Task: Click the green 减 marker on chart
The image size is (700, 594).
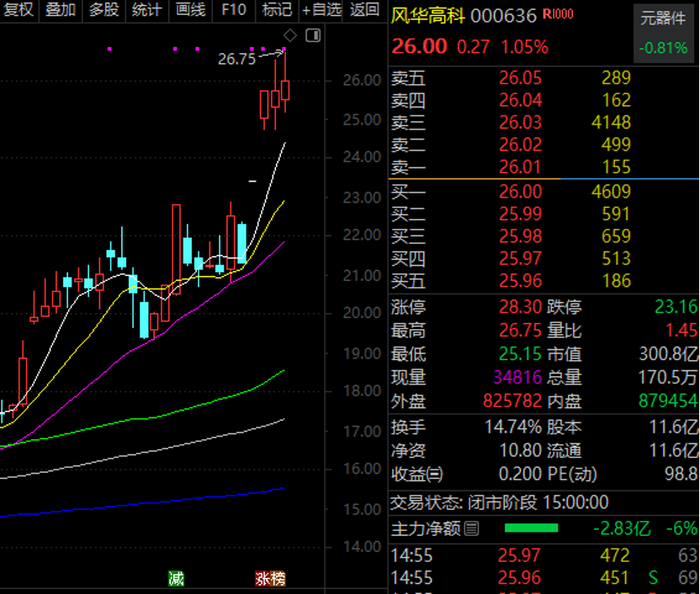Action: [x=176, y=578]
